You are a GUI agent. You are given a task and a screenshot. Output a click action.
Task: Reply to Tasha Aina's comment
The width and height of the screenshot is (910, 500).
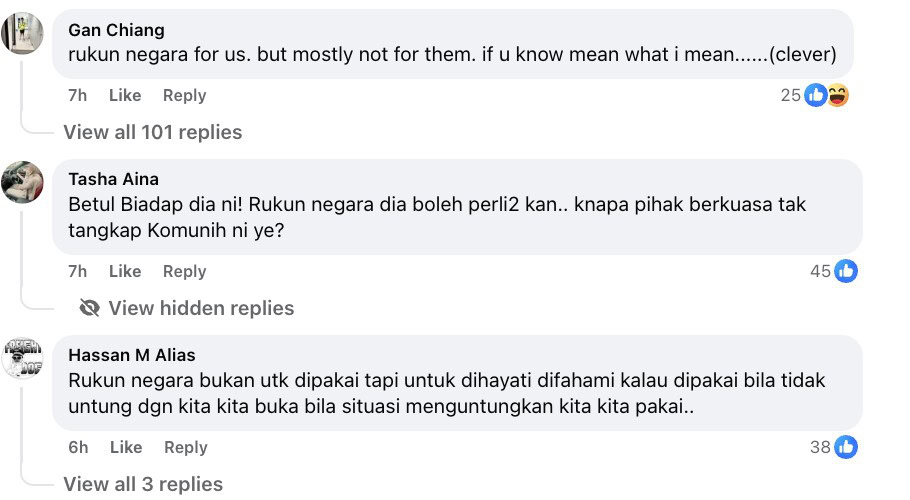[x=184, y=271]
